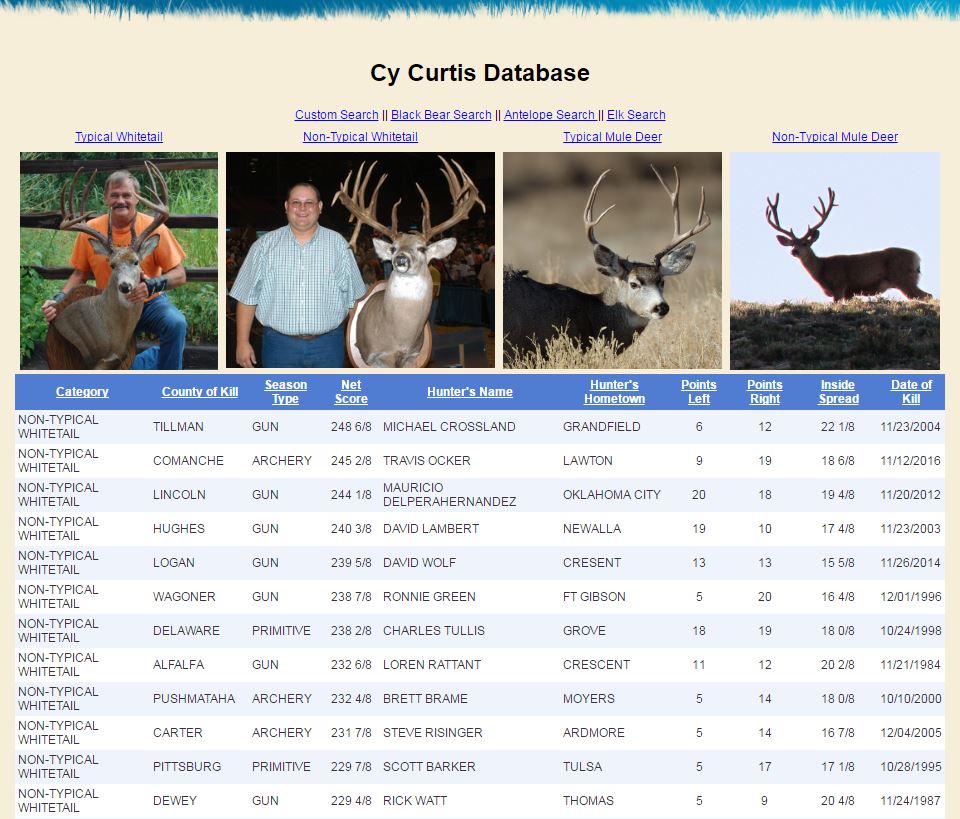Click the ARDMORE hometown cell
This screenshot has width=960, height=819.
point(593,732)
